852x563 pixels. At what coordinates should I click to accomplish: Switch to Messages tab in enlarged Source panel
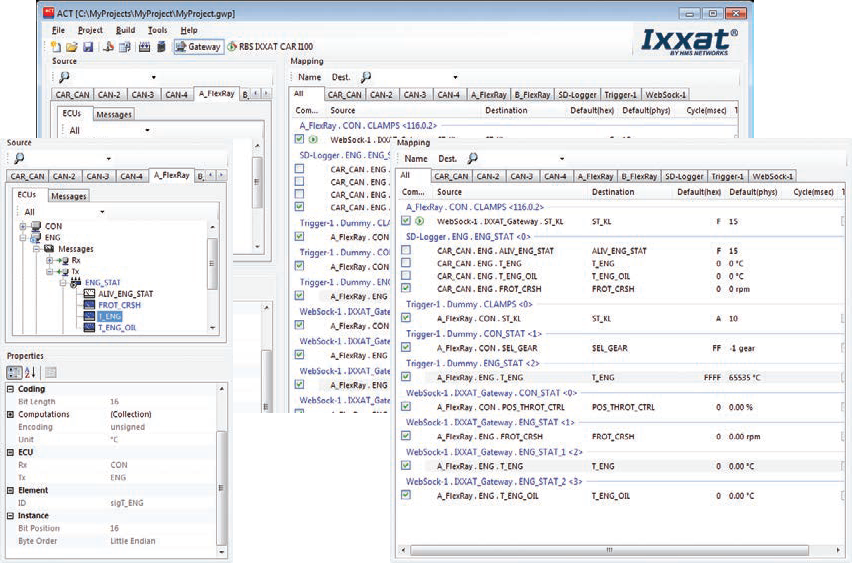click(69, 196)
